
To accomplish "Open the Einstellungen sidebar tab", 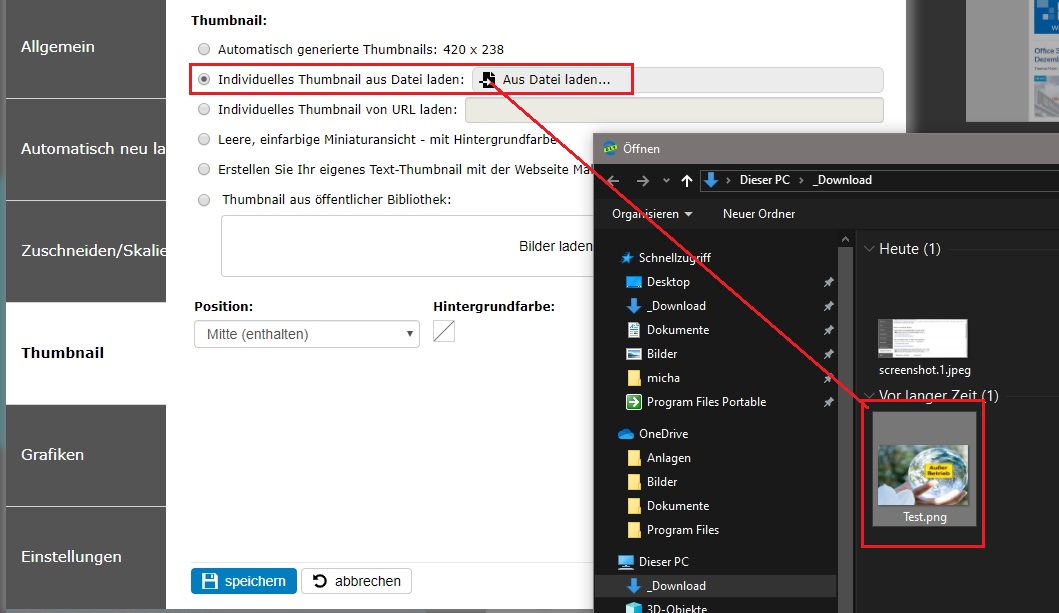I will coord(85,557).
